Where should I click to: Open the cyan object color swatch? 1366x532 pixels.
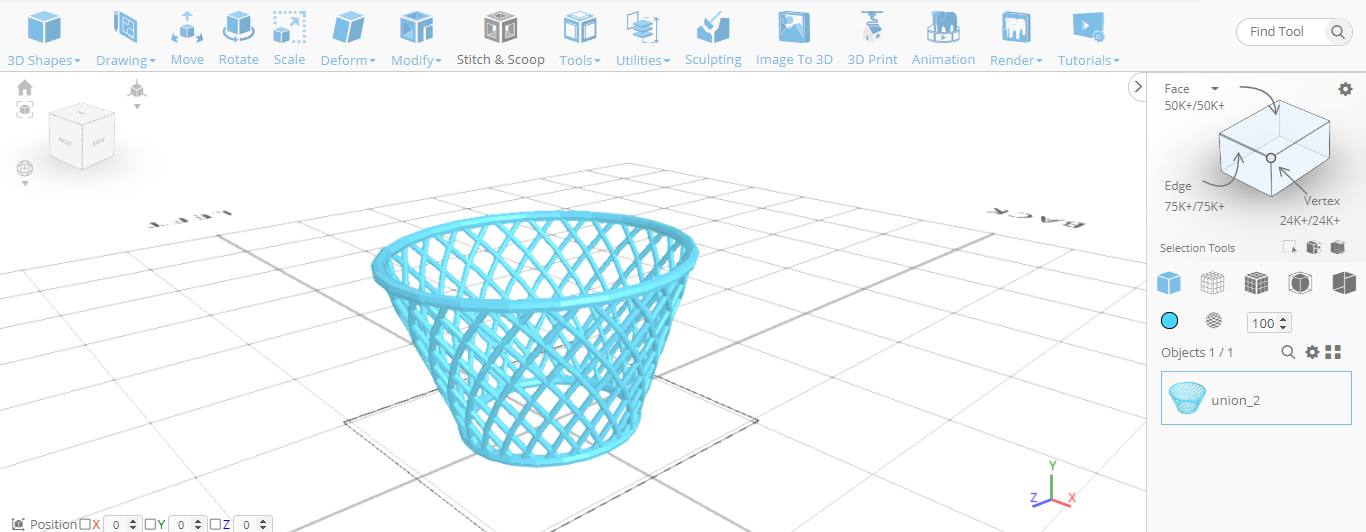pos(1169,321)
